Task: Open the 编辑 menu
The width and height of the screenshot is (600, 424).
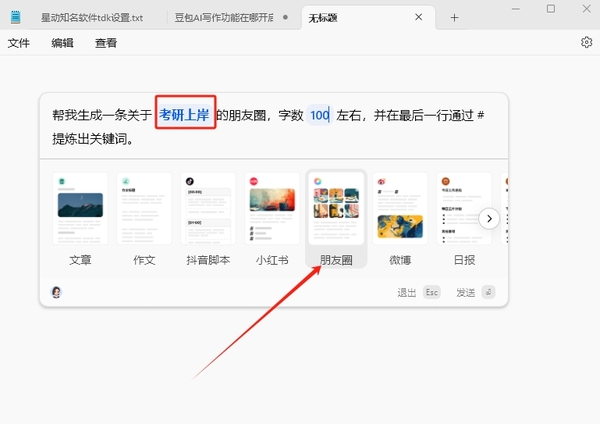Action: (62, 43)
